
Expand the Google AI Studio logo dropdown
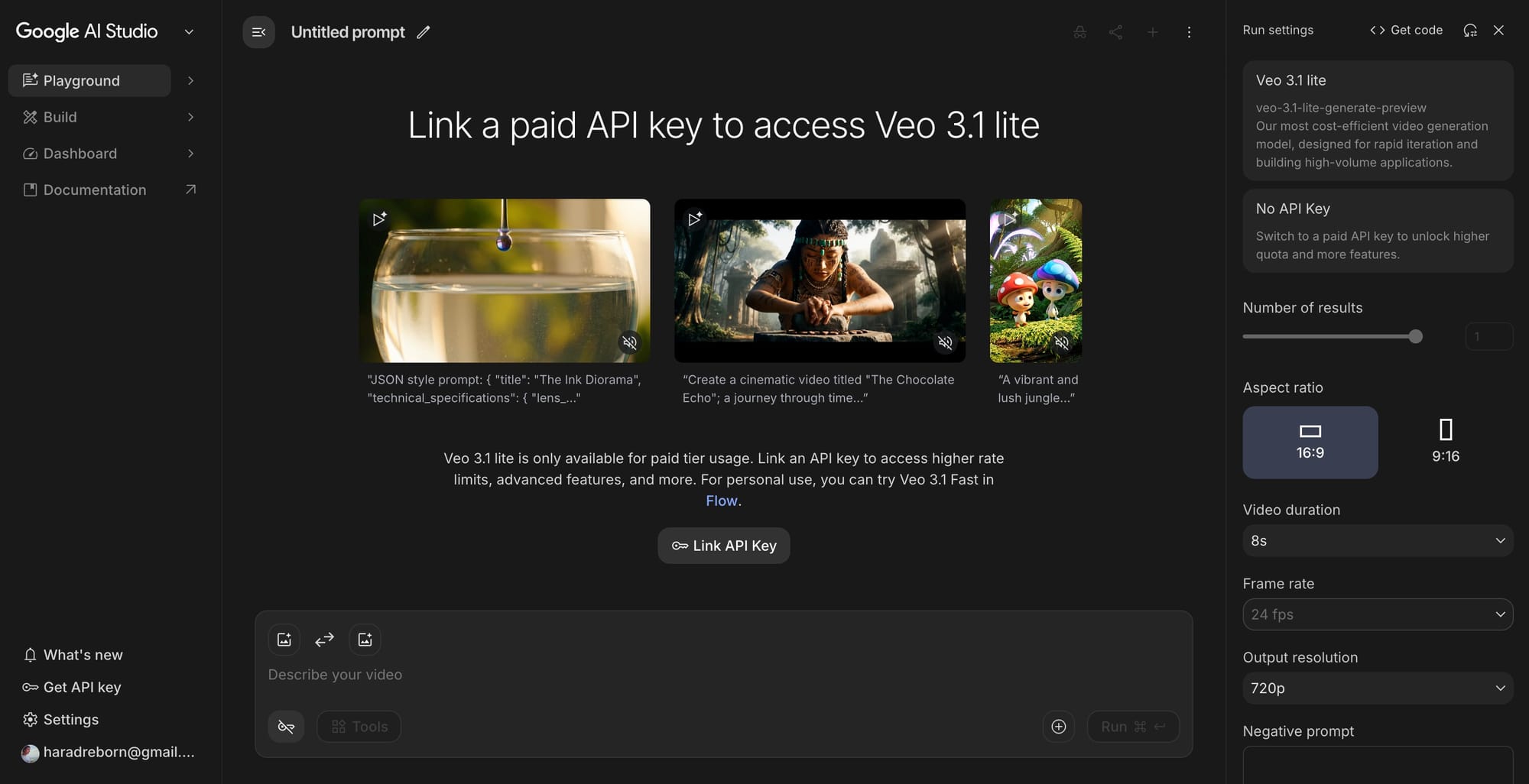click(x=189, y=32)
